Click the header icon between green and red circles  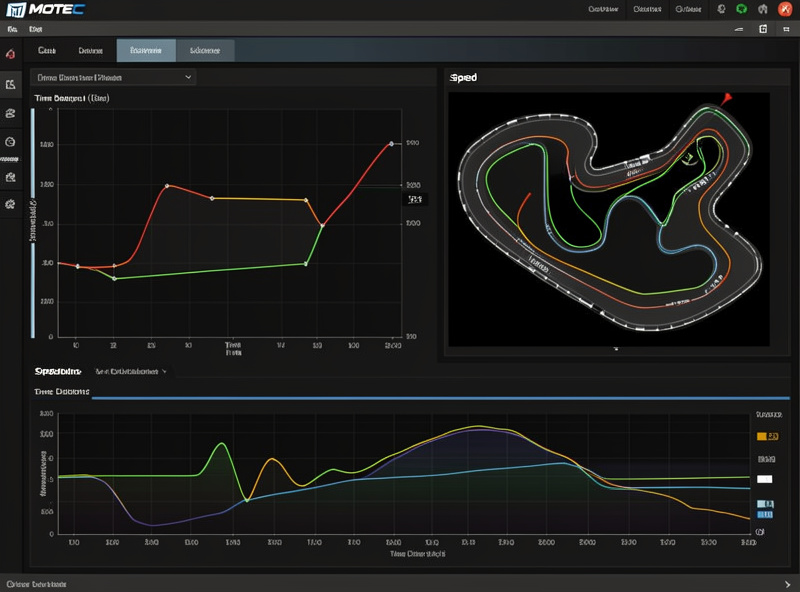click(x=763, y=9)
